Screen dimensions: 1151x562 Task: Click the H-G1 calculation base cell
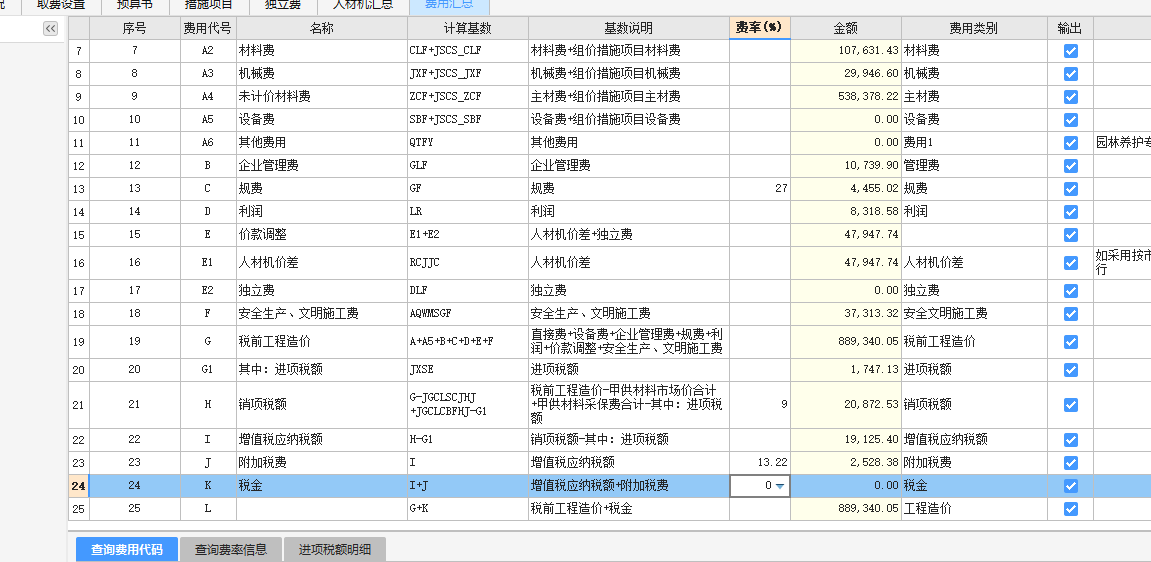click(468, 440)
